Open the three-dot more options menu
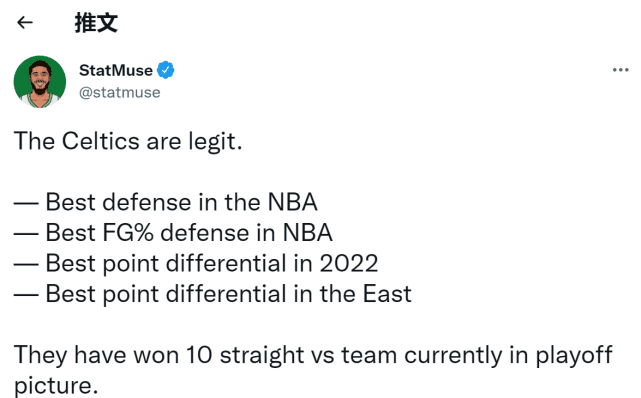The width and height of the screenshot is (641, 398). (620, 70)
